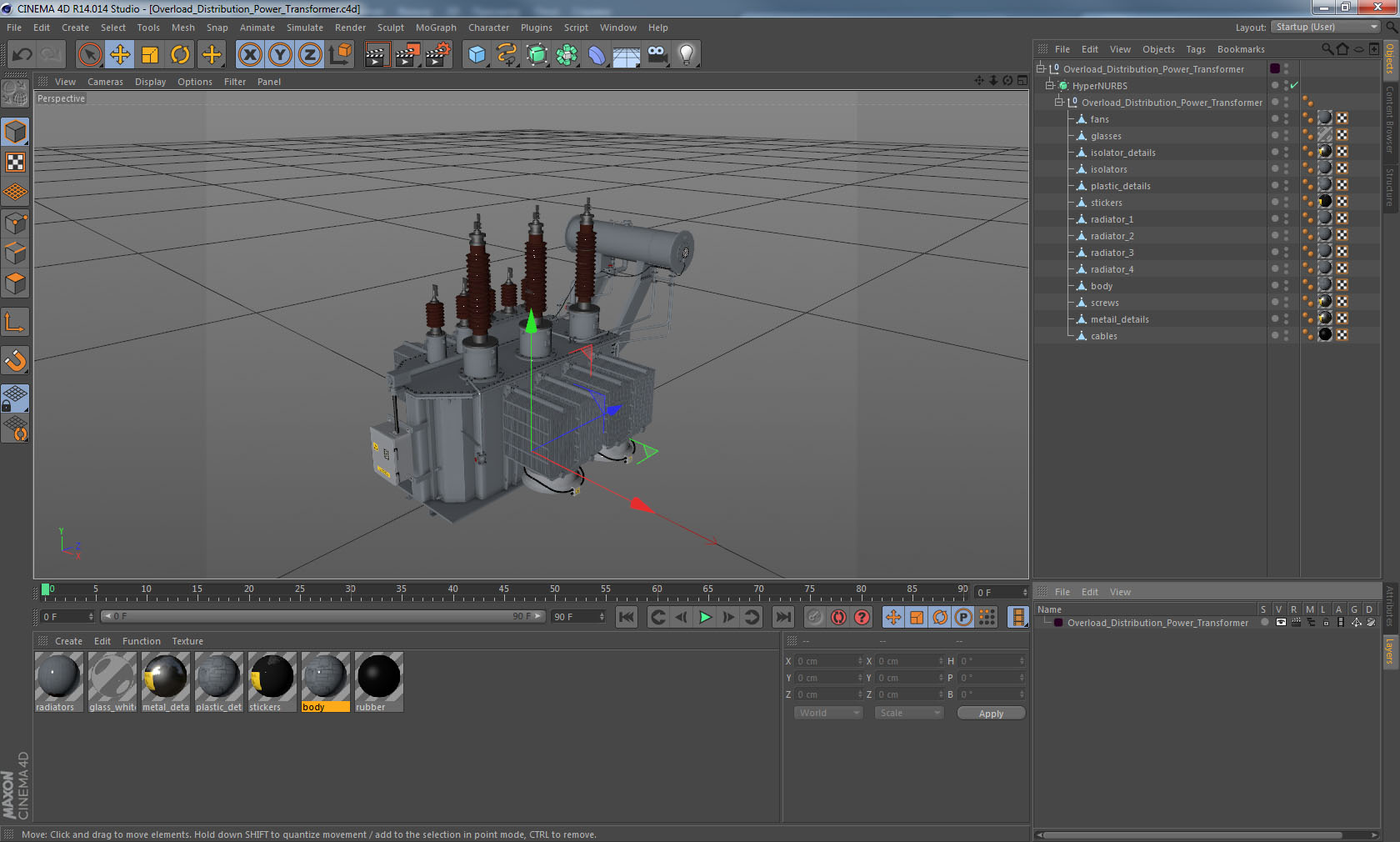Toggle Y-axis lock
Screen dimensions: 1400x842
pyautogui.click(x=280, y=55)
